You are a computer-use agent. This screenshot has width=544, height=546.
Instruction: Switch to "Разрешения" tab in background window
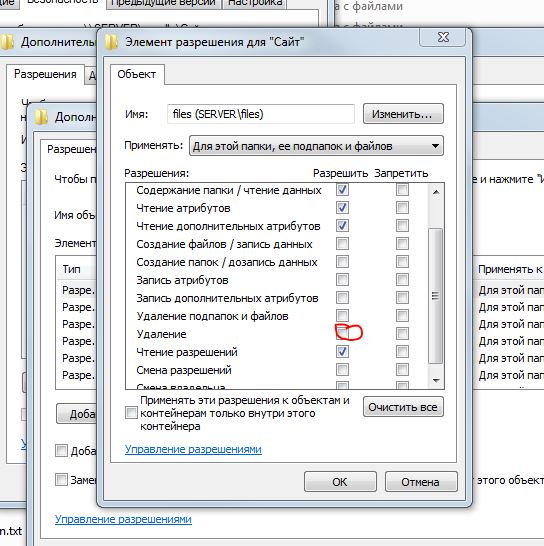45,74
